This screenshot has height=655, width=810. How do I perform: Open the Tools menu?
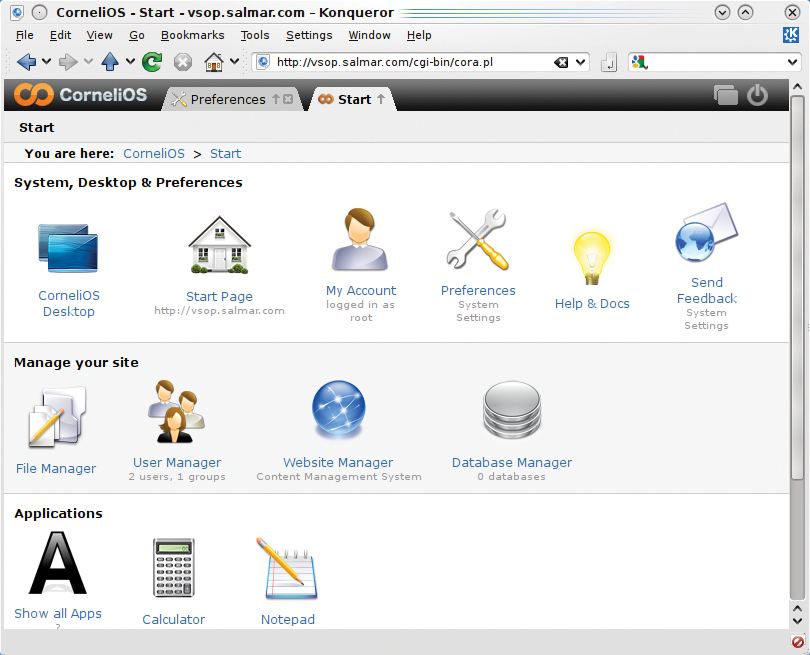tap(255, 35)
